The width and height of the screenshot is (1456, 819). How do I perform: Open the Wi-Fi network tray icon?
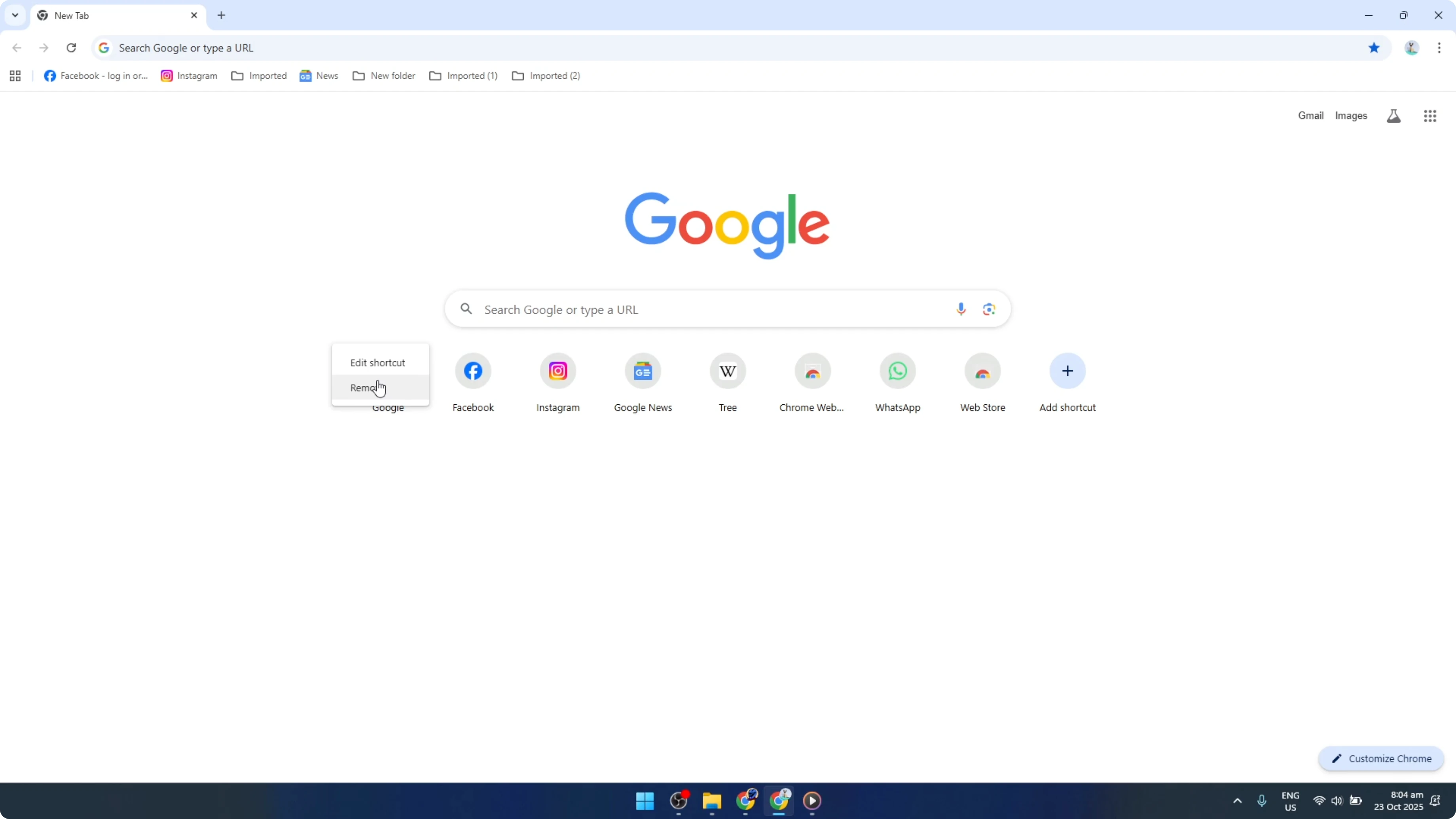coord(1319,800)
